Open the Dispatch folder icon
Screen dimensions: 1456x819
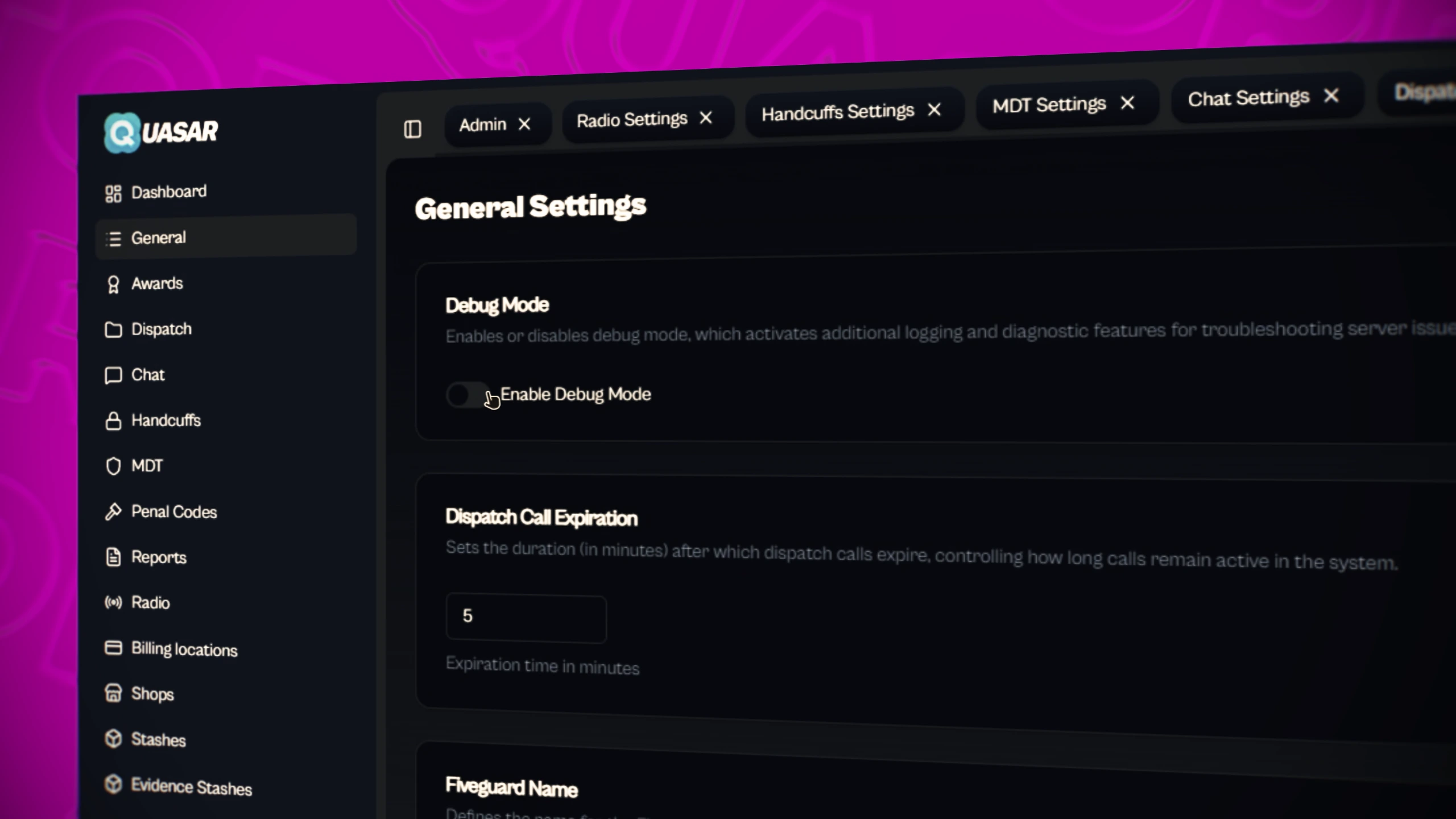[113, 330]
